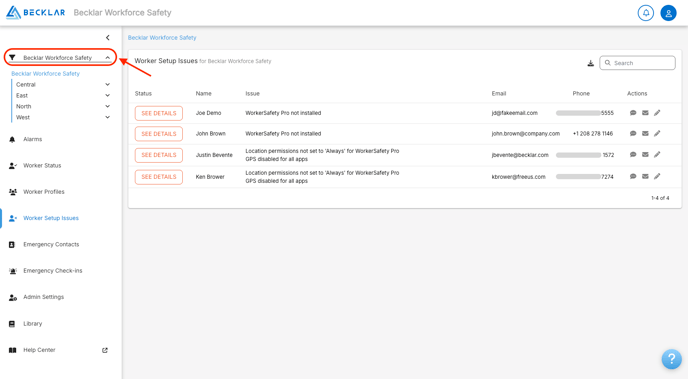Open the Alarms menu item
This screenshot has height=379, width=688.
pos(32,139)
